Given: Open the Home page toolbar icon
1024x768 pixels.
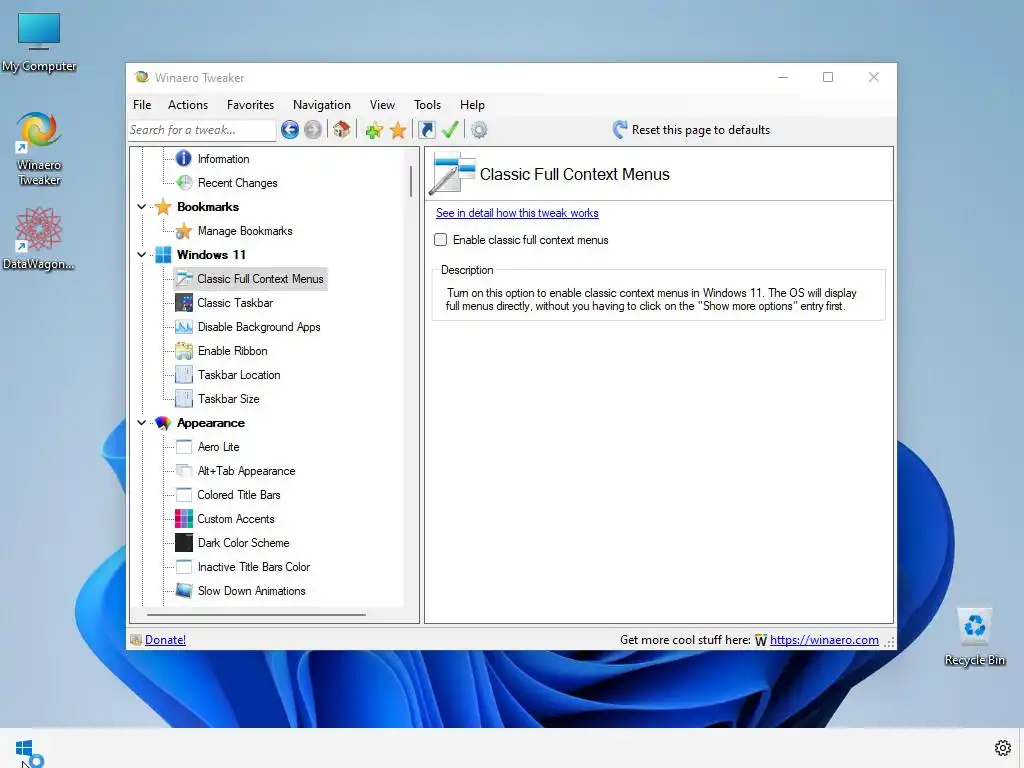Looking at the screenshot, I should click(x=342, y=129).
